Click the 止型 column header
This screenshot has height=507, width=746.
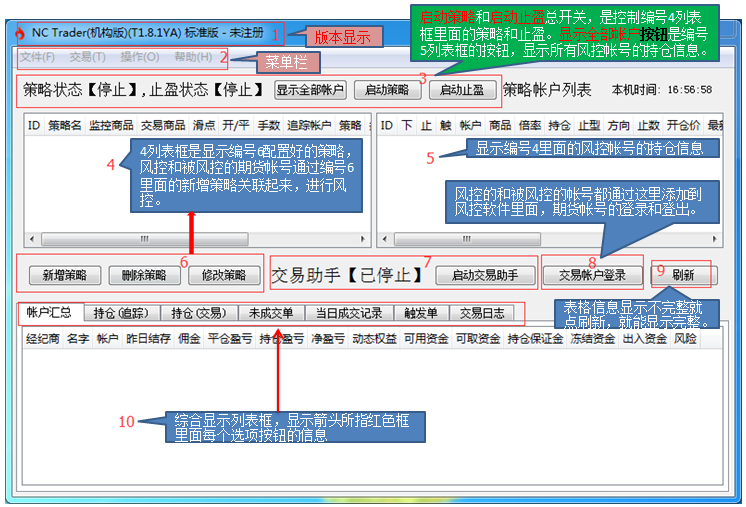point(589,126)
